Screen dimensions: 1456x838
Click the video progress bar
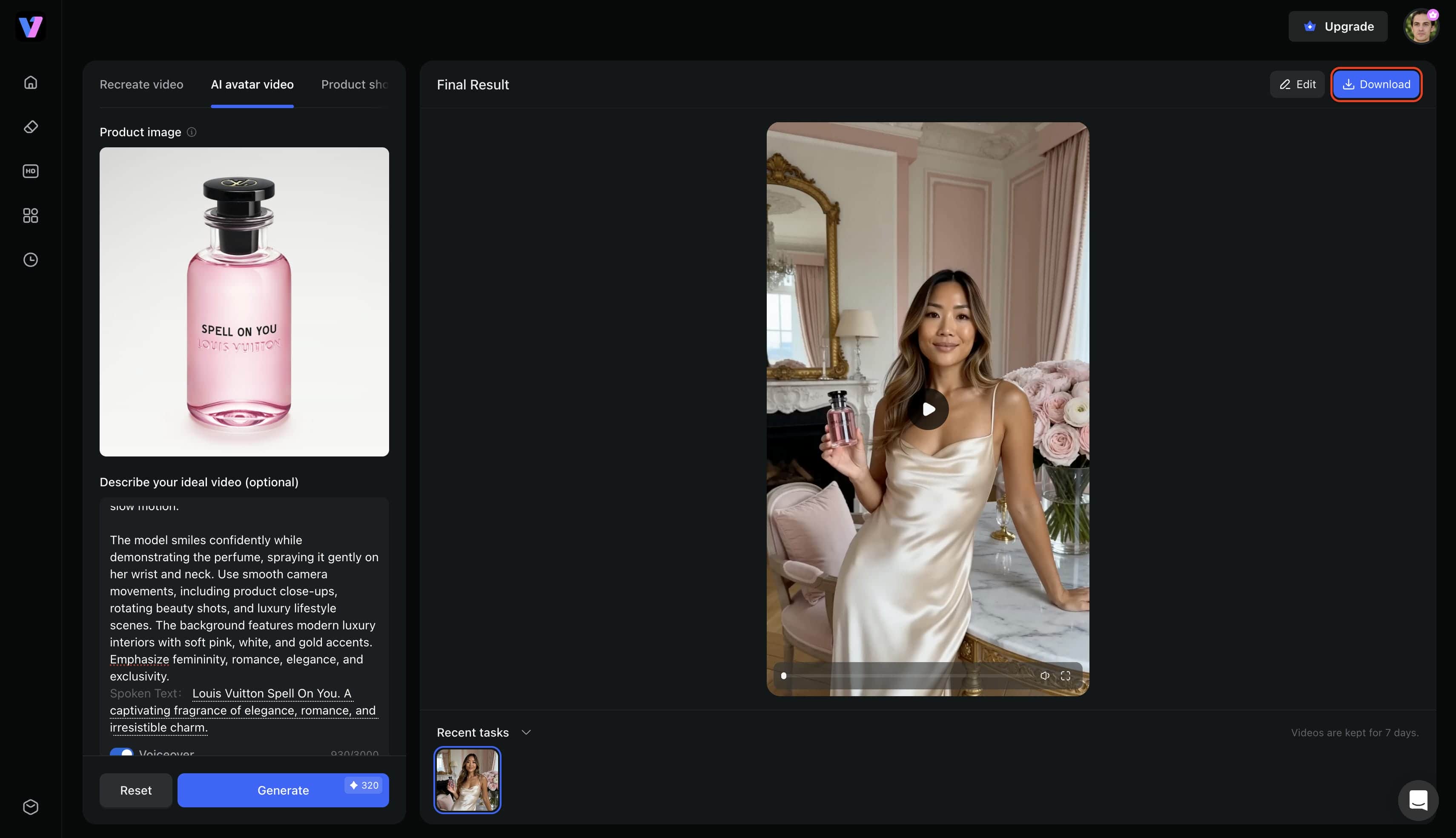click(x=907, y=676)
